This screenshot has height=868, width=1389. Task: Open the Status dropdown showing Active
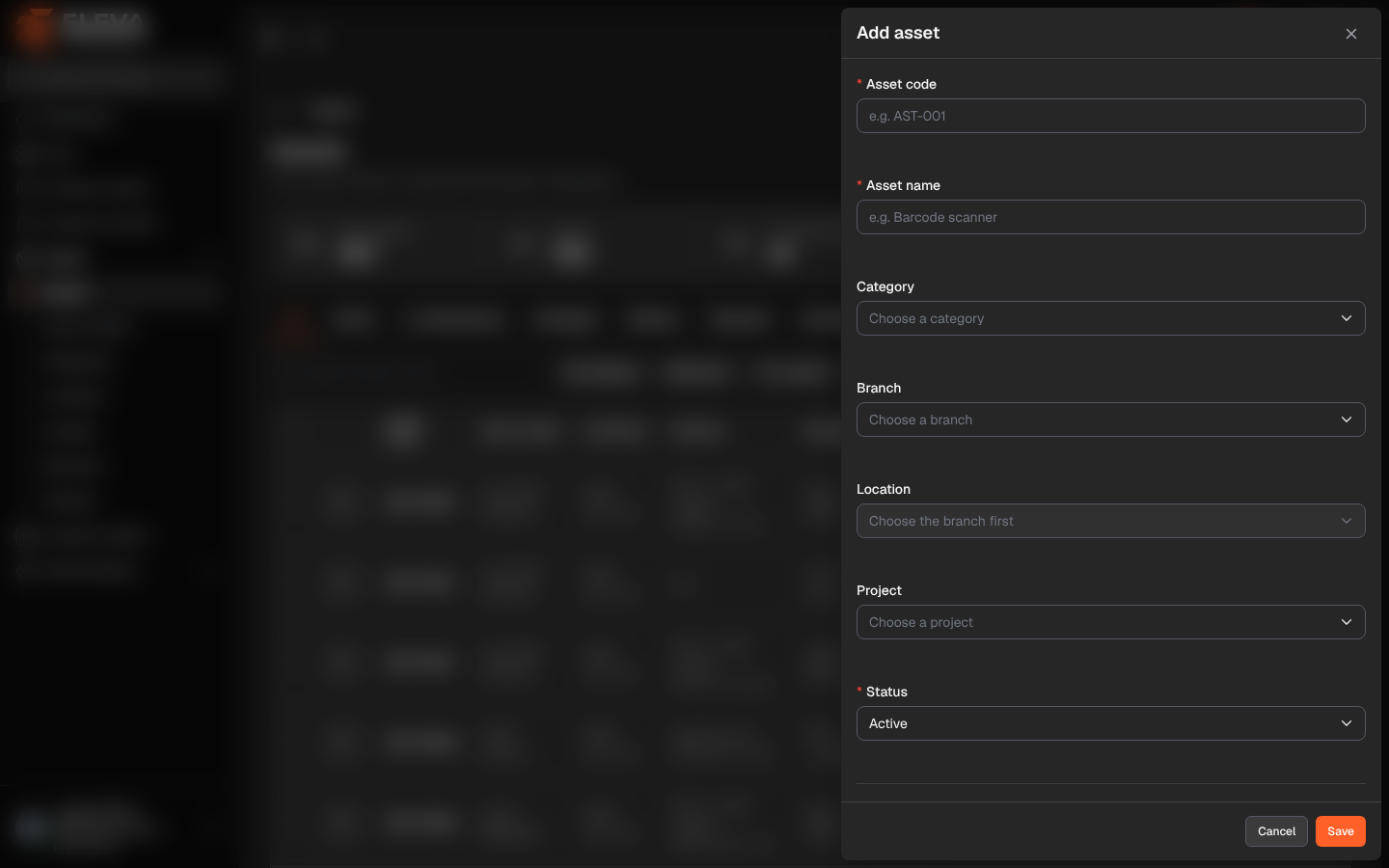[x=1110, y=723]
